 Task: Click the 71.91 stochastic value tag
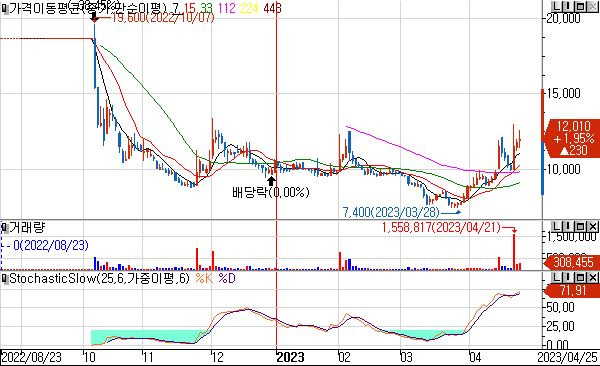pos(572,290)
